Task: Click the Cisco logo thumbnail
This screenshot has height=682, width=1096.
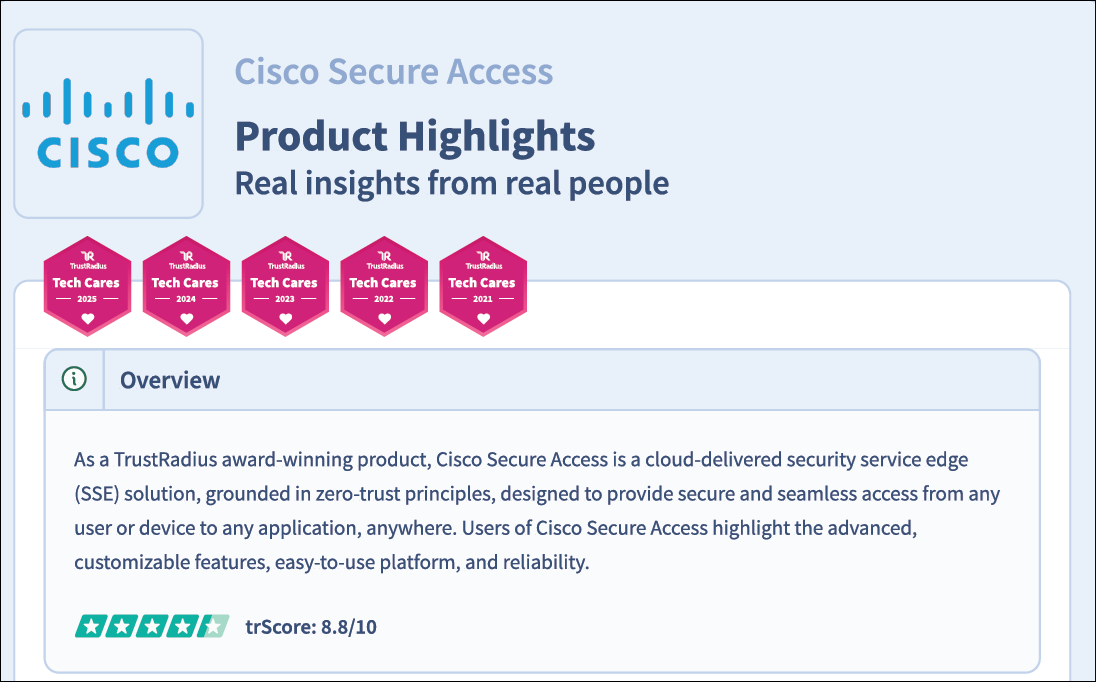Action: coord(108,123)
